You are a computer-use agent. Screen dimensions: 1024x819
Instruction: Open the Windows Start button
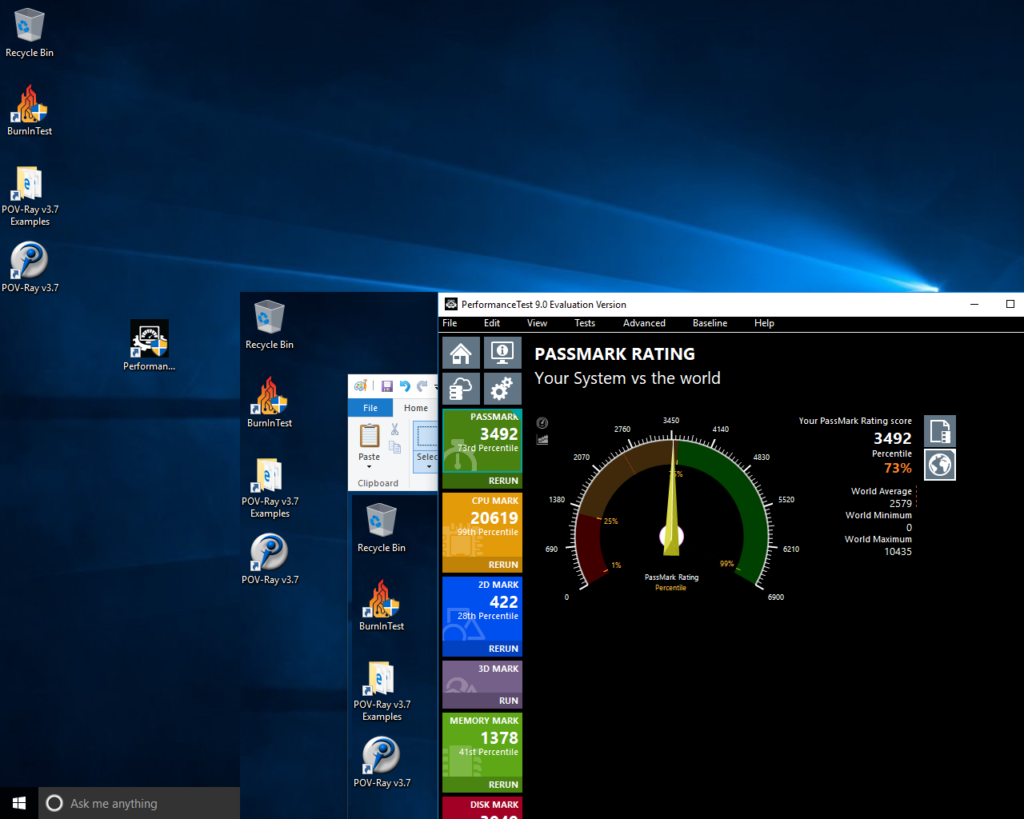[19, 803]
